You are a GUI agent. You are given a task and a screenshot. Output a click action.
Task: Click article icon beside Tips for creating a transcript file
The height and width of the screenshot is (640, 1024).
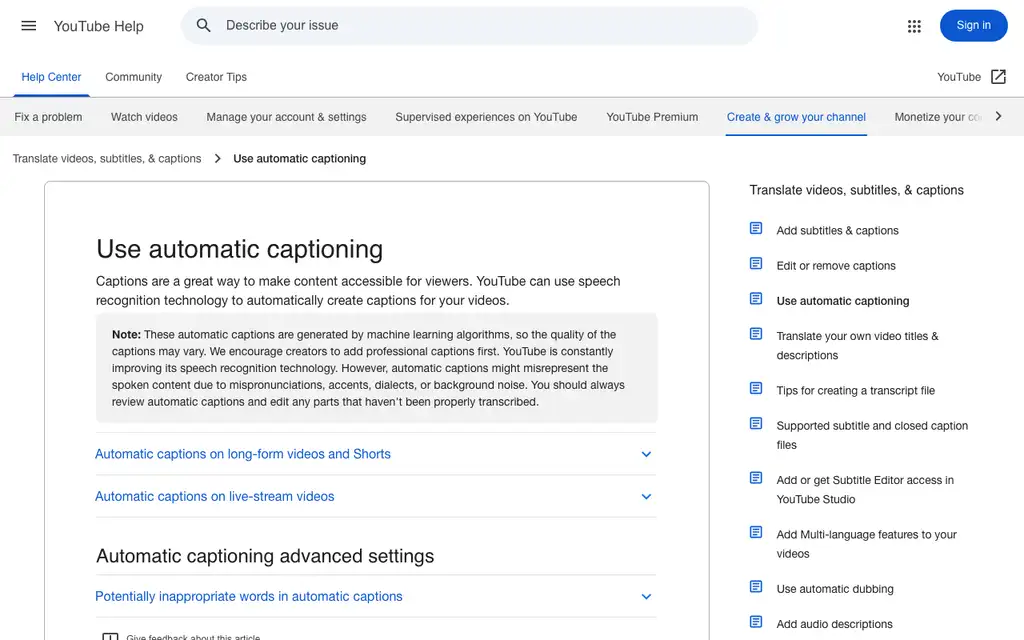pos(756,389)
